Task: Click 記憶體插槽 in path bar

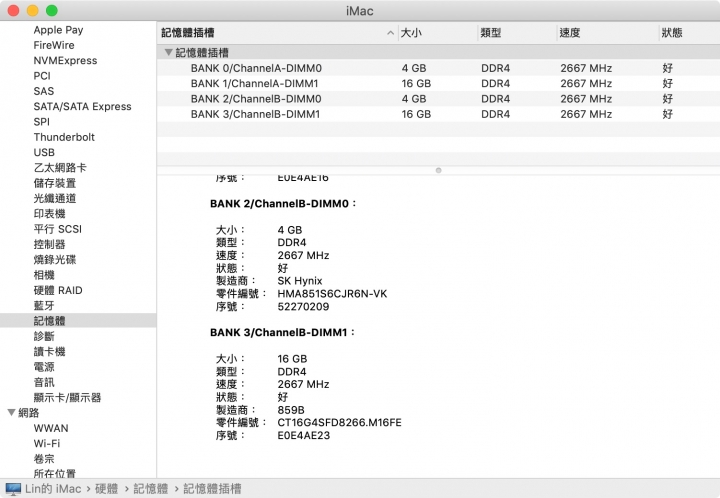Action: point(212,489)
